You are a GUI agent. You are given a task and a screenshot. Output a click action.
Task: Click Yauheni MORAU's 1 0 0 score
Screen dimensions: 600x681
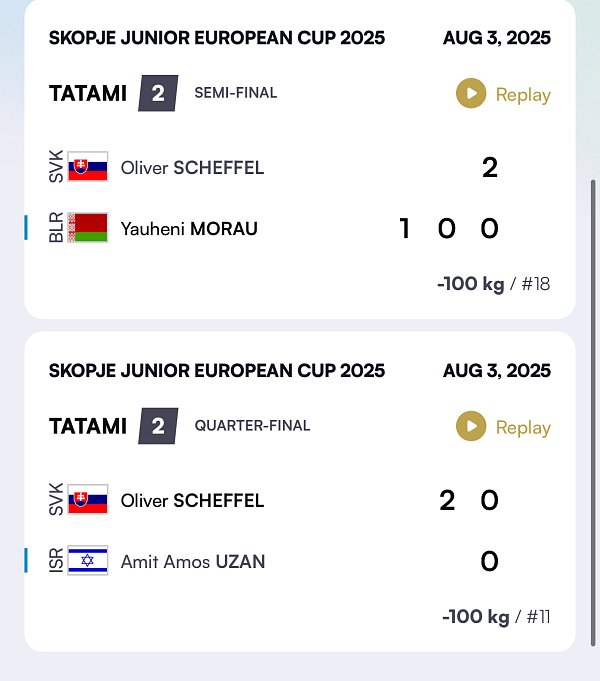(448, 228)
